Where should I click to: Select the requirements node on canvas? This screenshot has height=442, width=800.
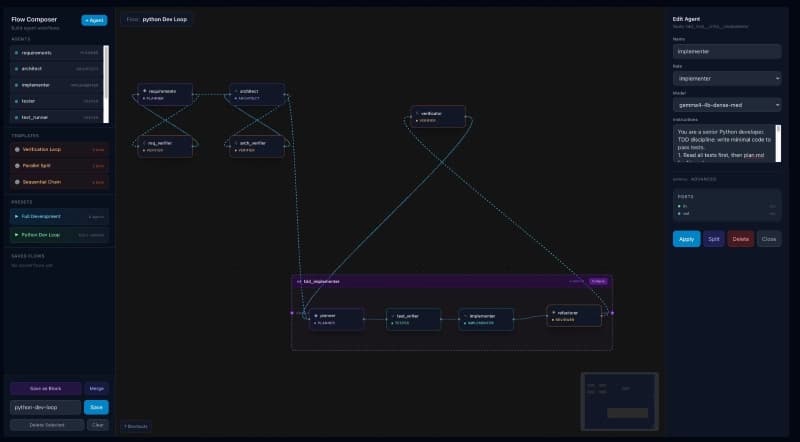(165, 94)
